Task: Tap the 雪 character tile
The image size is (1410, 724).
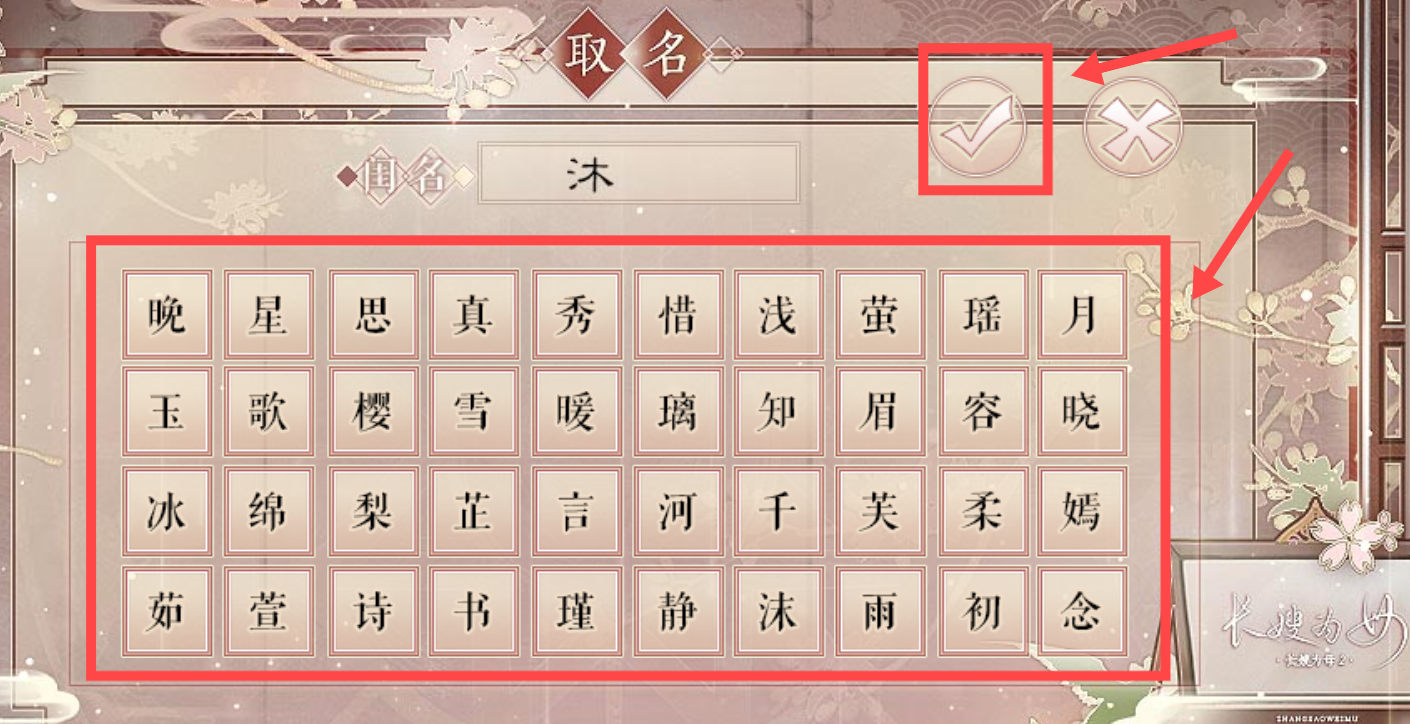Action: pos(474,411)
